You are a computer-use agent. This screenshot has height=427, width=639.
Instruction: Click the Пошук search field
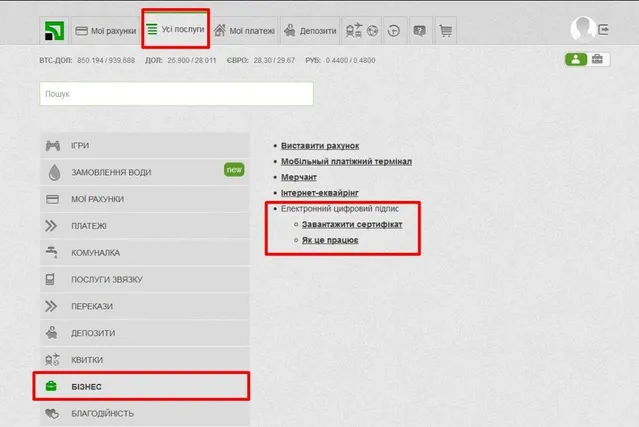176,94
